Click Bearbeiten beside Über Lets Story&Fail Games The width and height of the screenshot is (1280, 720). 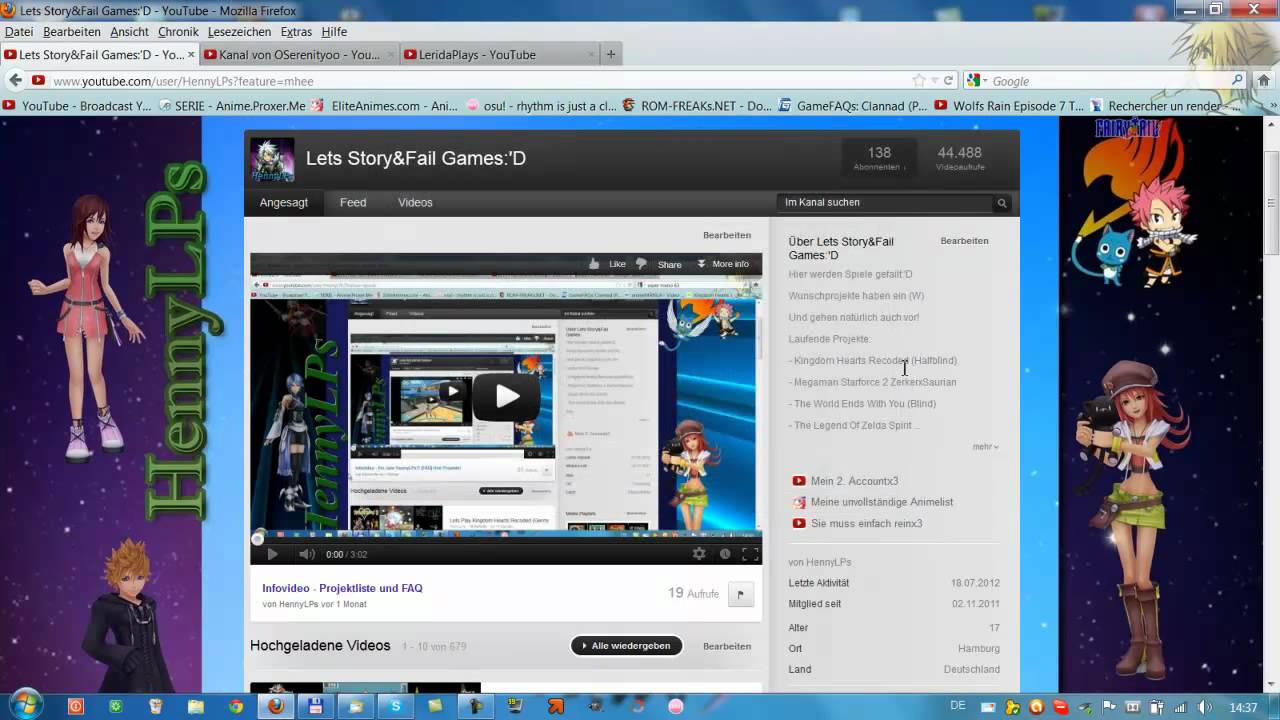tap(964, 241)
